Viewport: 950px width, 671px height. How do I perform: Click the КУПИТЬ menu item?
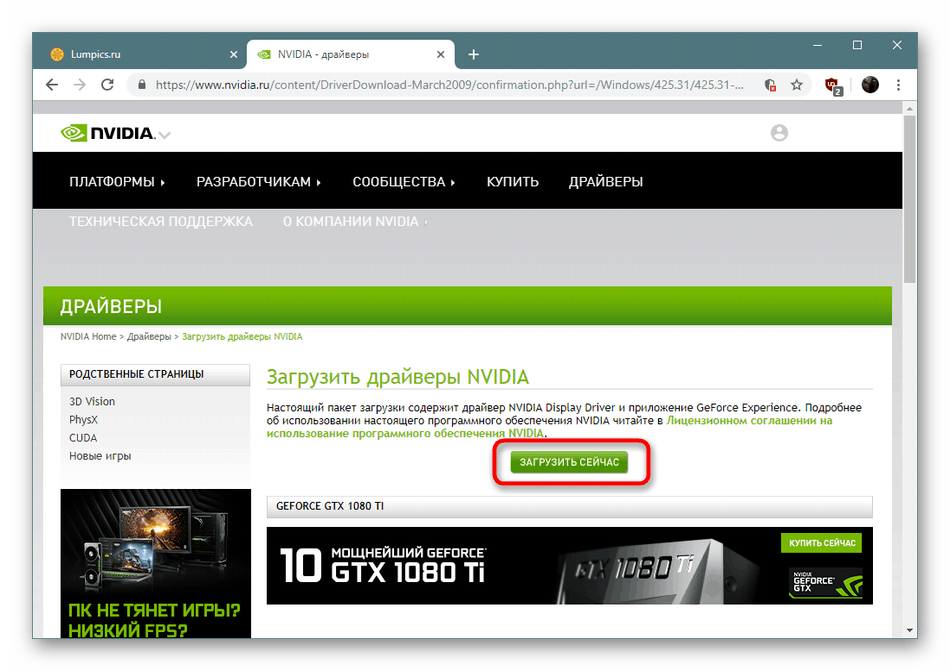513,182
